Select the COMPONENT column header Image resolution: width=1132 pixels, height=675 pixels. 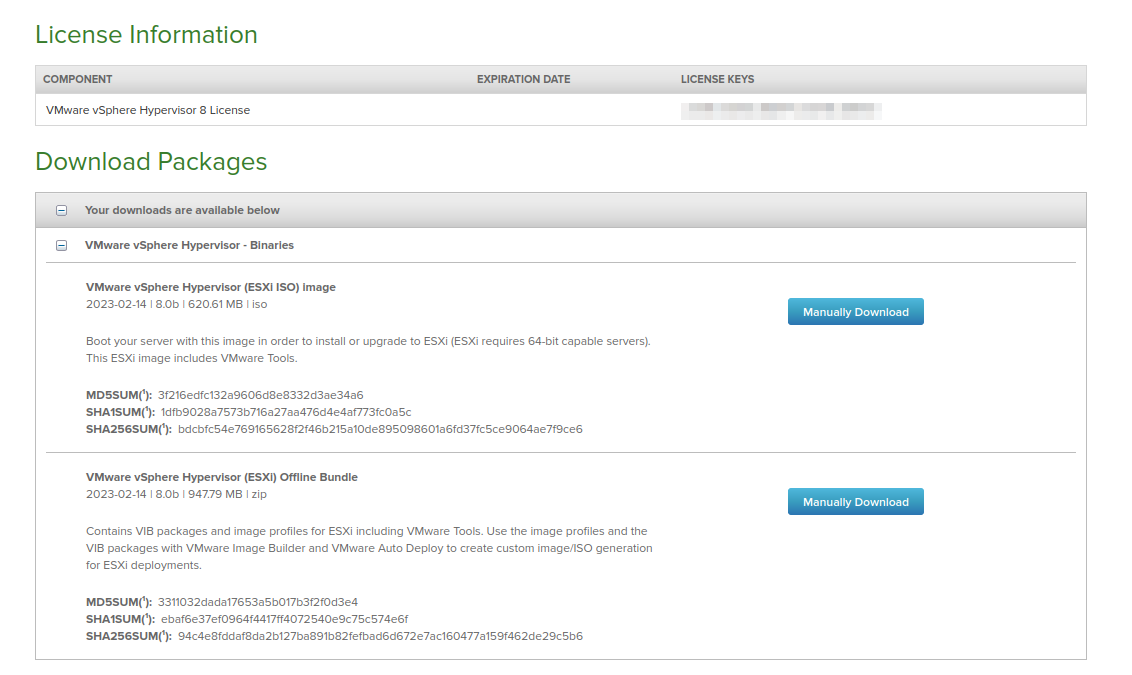tap(77, 79)
